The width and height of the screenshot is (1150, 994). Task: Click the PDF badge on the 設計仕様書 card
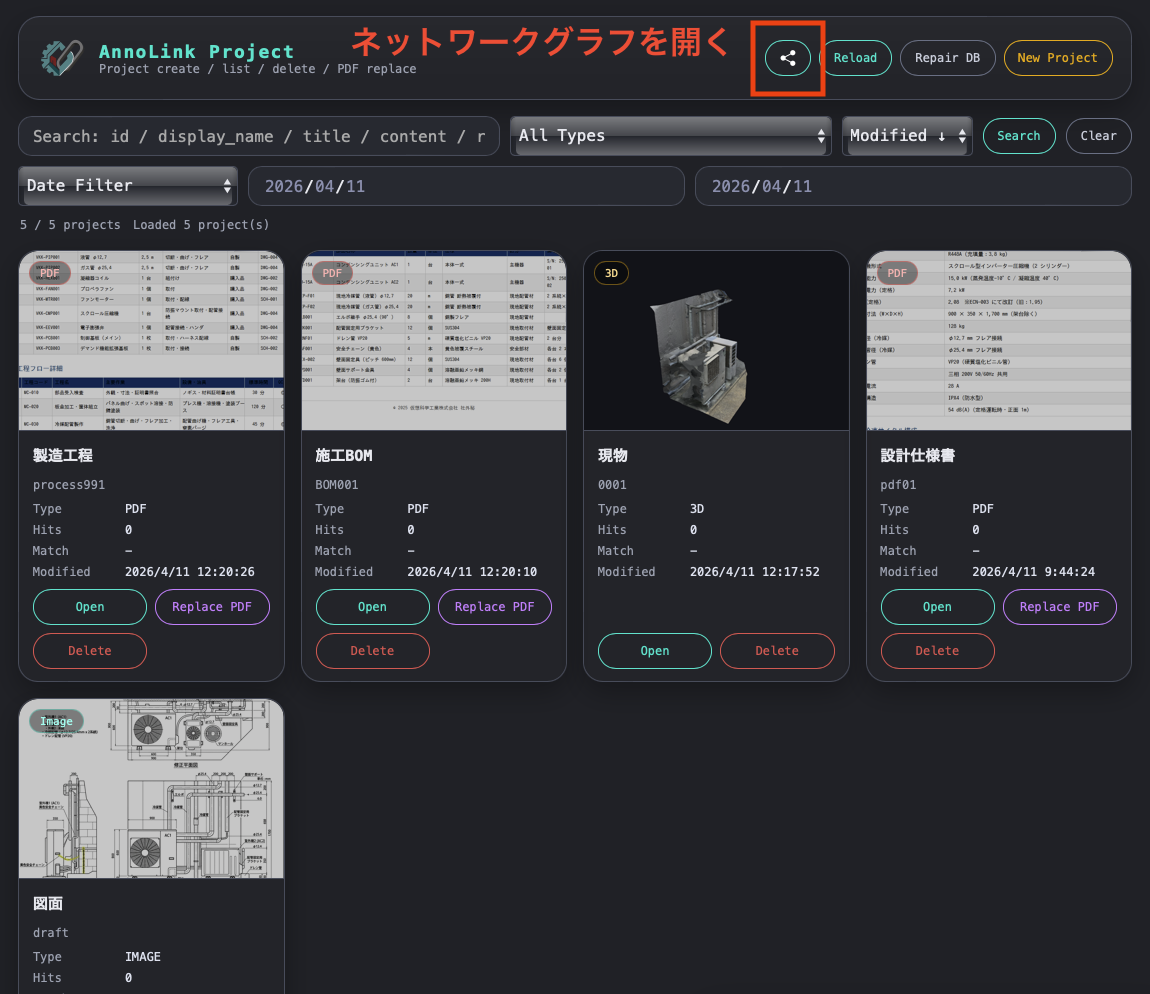897,272
